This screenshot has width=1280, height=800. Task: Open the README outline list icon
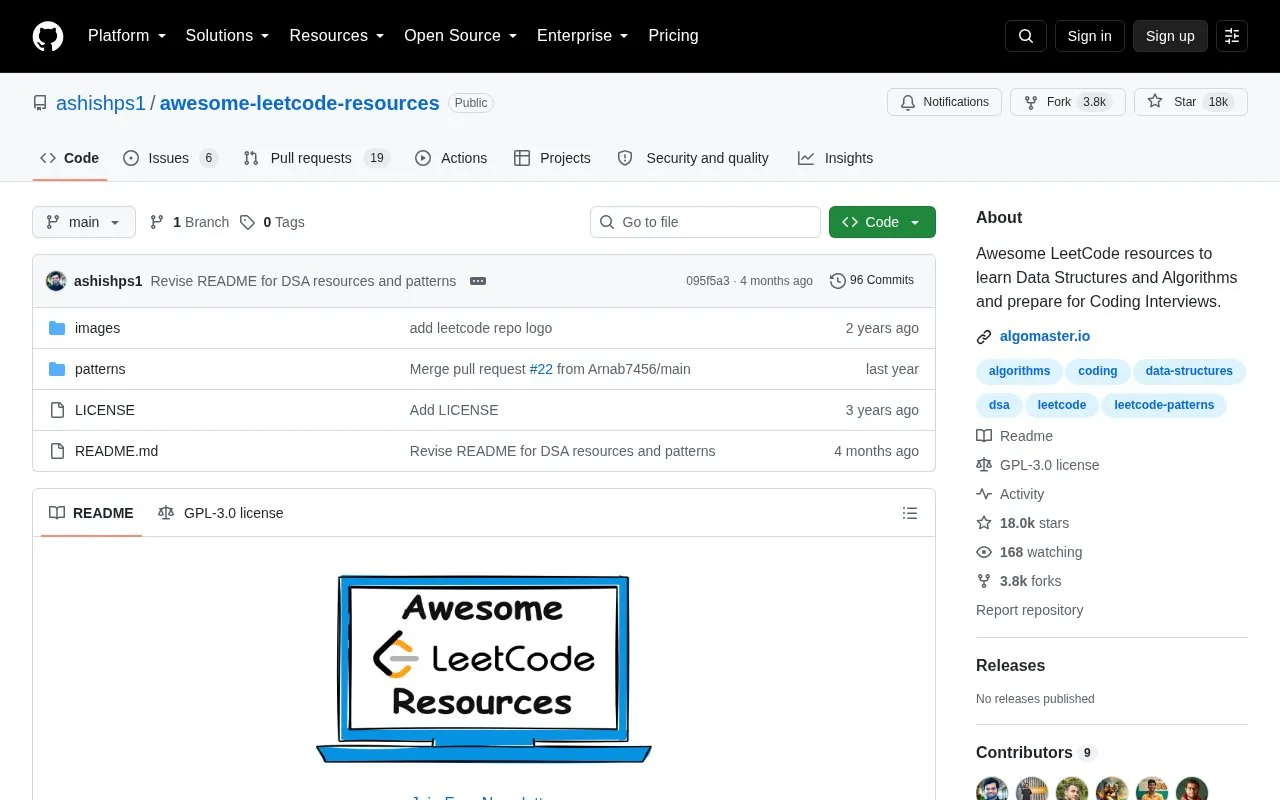coord(910,513)
